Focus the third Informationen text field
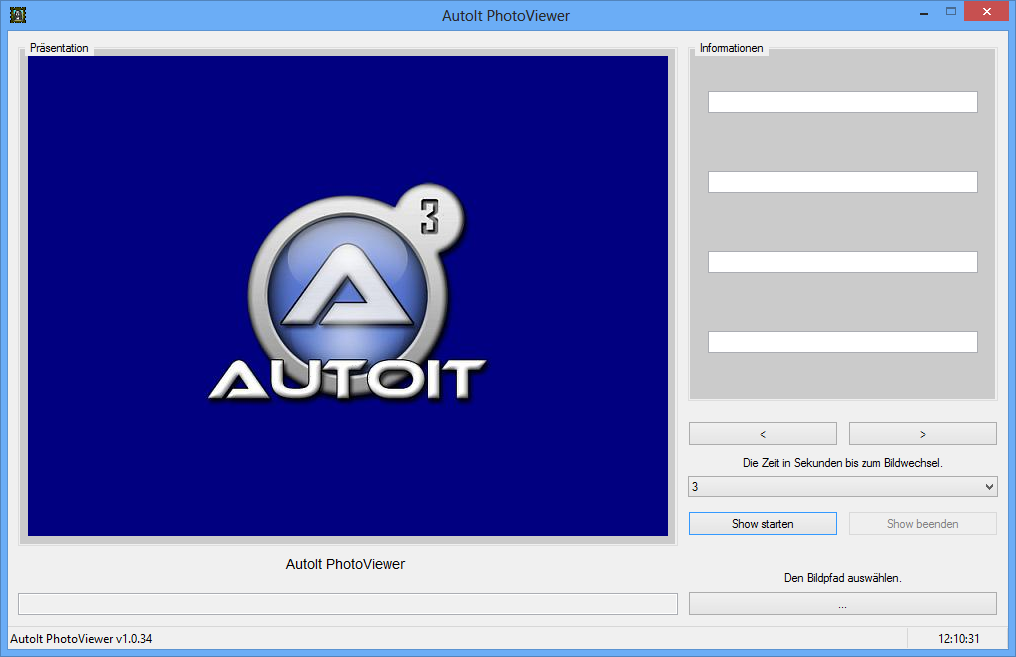The height and width of the screenshot is (657, 1016). point(842,262)
